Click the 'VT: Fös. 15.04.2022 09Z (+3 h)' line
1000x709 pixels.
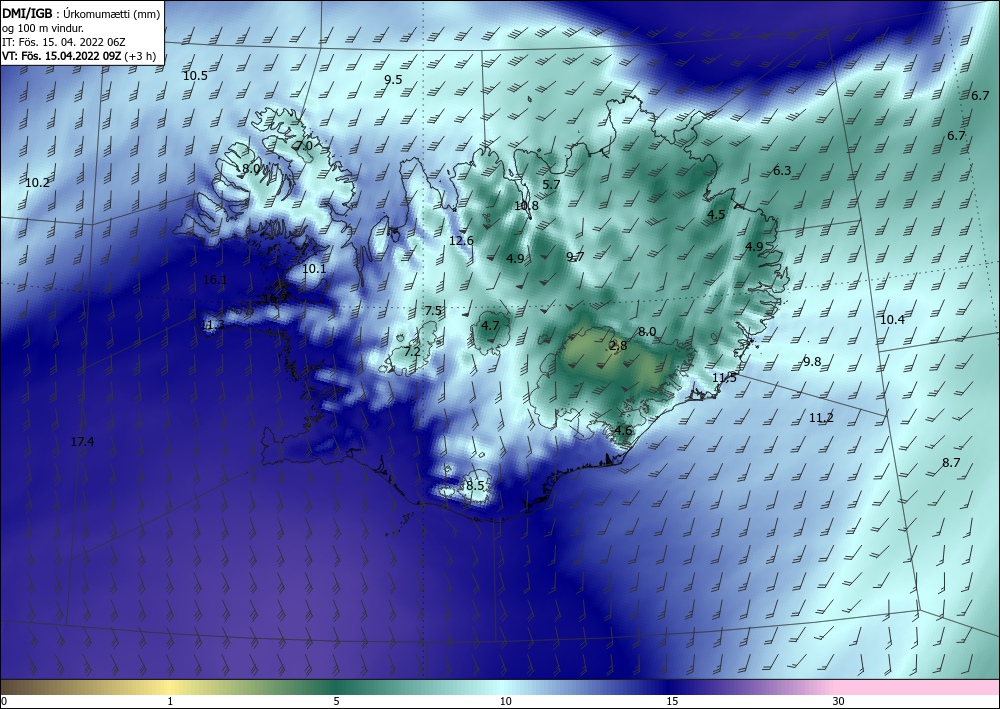tap(78, 56)
